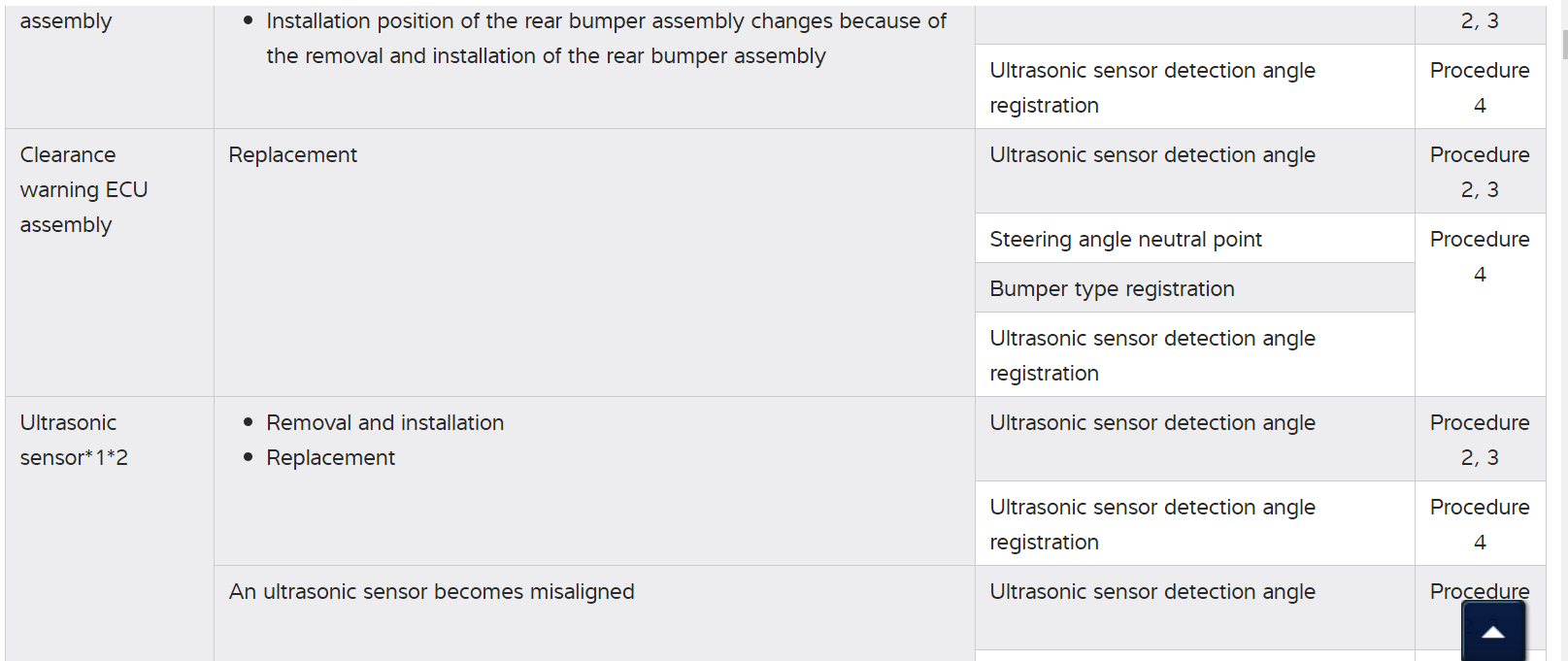
Task: Click the "Ultrasonic sensor*1*2" part name cell
Action: coord(74,441)
